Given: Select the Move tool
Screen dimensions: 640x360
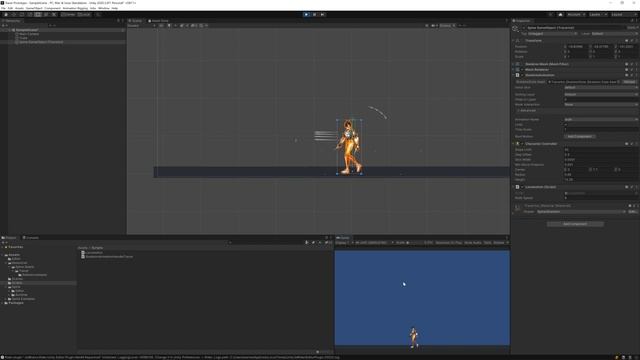Looking at the screenshot, I should (14, 14).
